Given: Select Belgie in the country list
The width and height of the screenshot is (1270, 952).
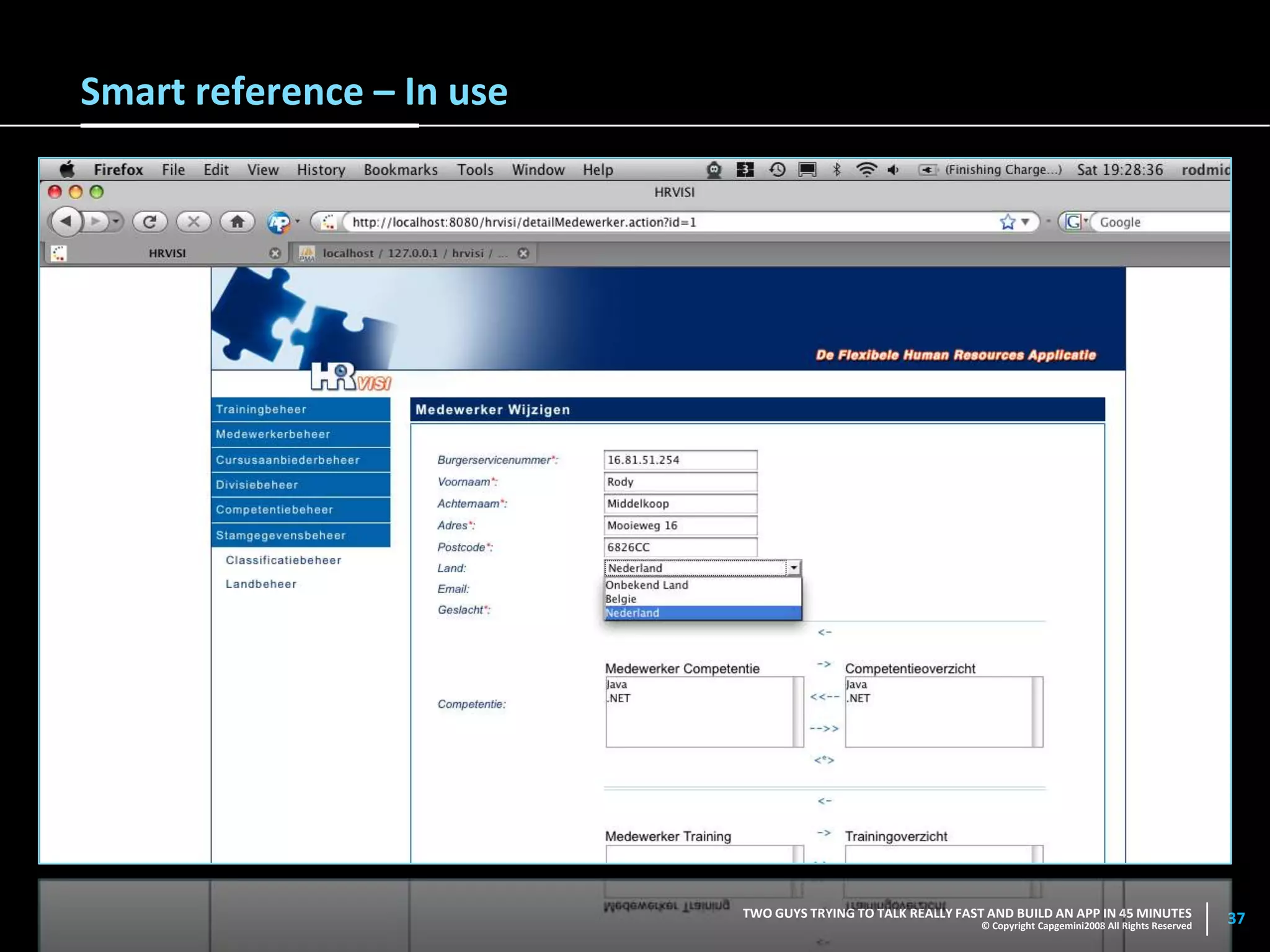Looking at the screenshot, I should [621, 599].
